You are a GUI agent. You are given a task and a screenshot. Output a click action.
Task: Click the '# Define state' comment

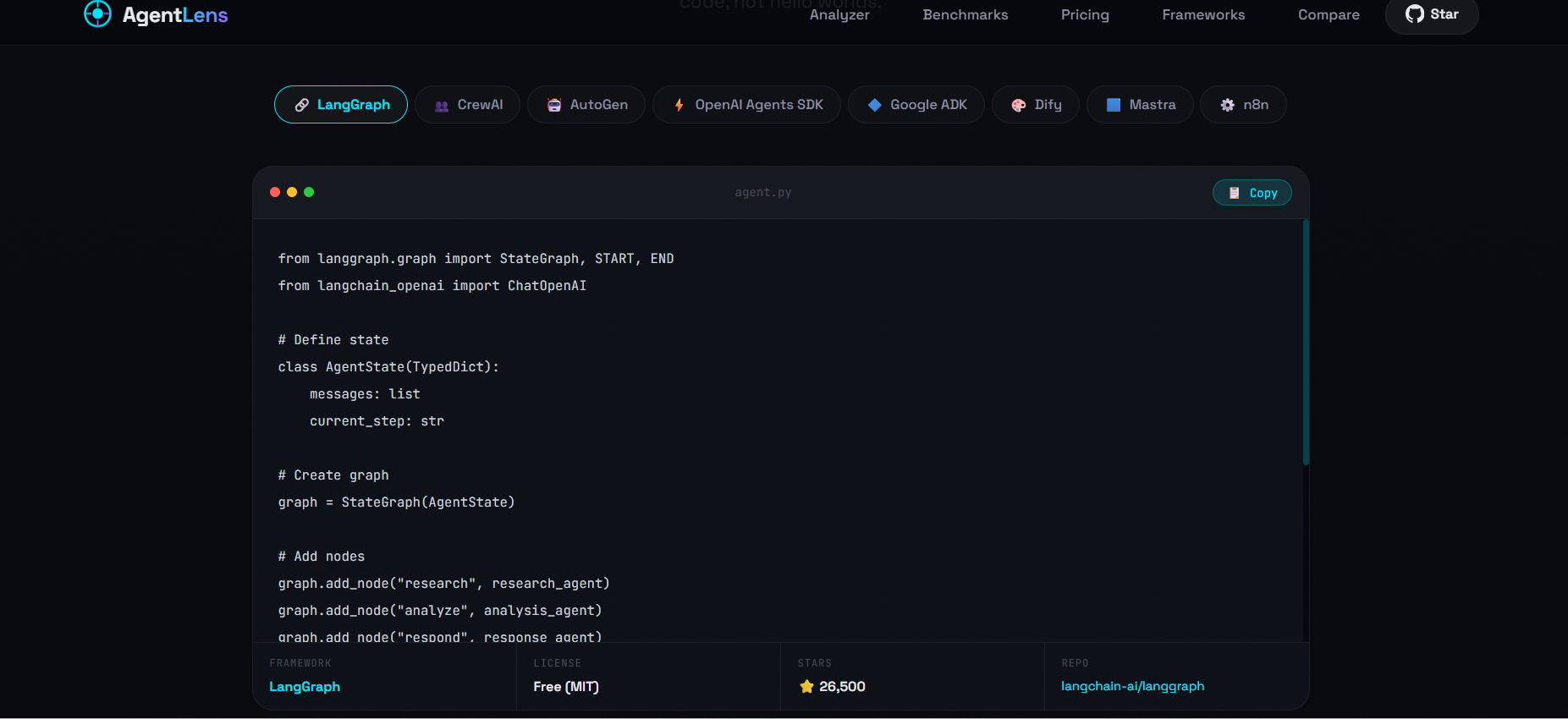coord(333,340)
